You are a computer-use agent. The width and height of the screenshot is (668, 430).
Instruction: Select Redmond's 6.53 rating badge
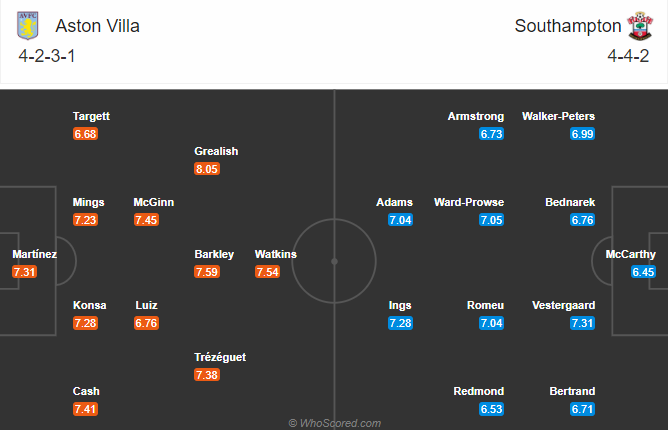pos(491,409)
